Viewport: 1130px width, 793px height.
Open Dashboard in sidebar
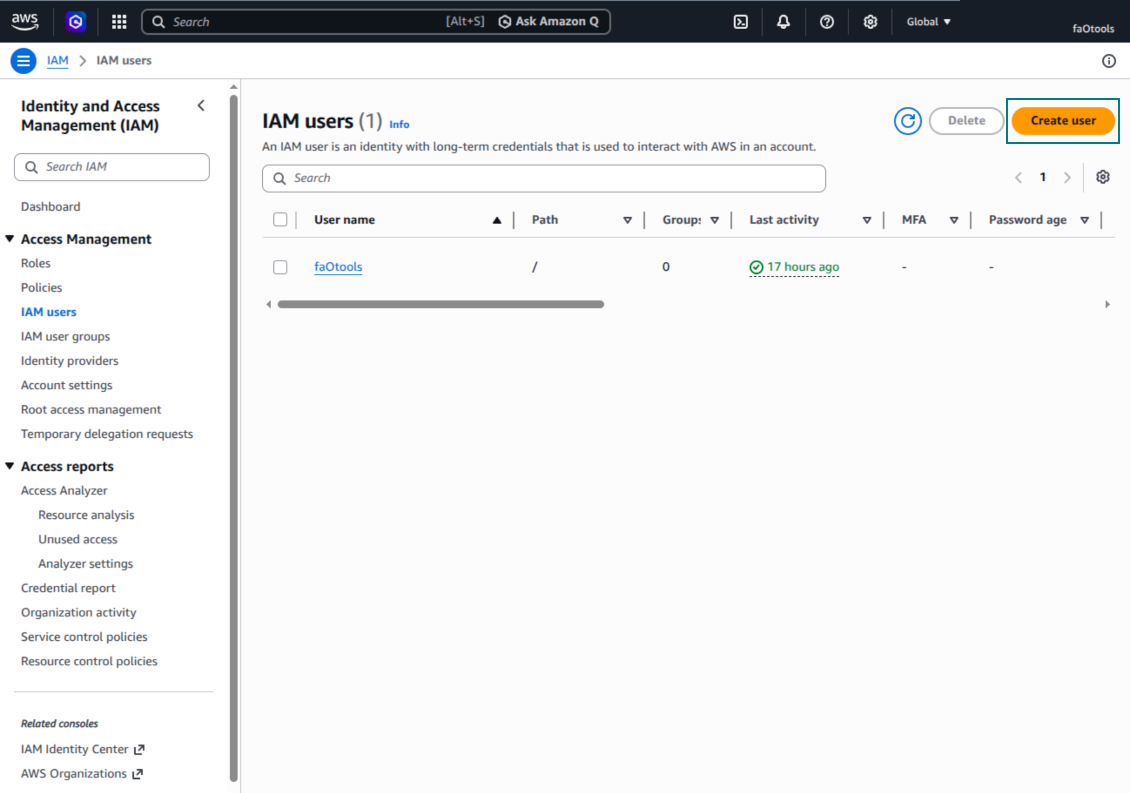tap(50, 206)
